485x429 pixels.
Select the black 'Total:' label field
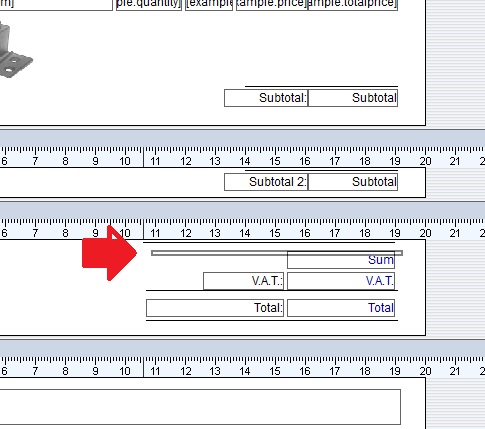(215, 308)
